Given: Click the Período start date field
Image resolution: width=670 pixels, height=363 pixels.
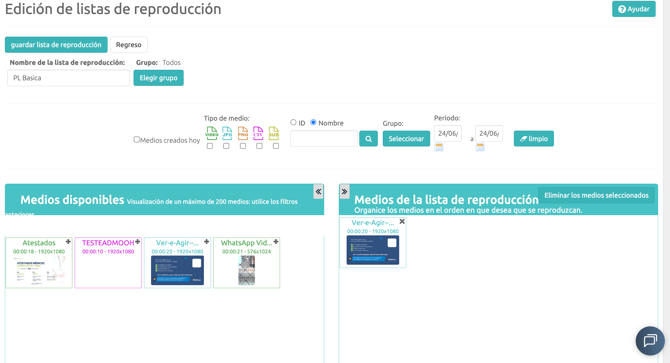Looking at the screenshot, I should click(448, 134).
